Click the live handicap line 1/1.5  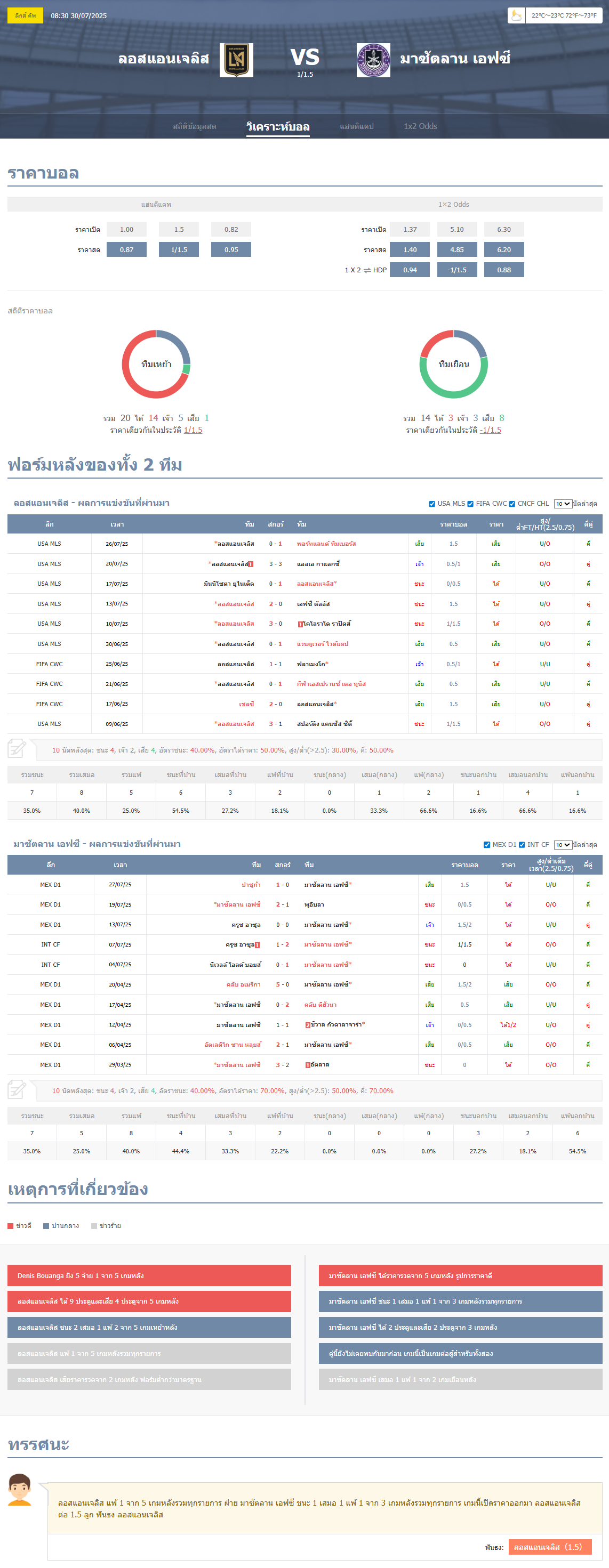tap(179, 249)
